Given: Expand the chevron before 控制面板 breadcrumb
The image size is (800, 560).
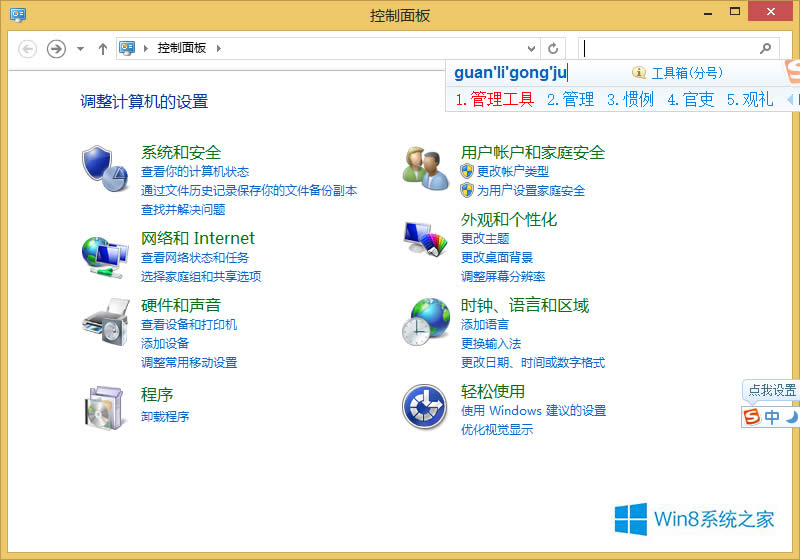Looking at the screenshot, I should [x=146, y=48].
